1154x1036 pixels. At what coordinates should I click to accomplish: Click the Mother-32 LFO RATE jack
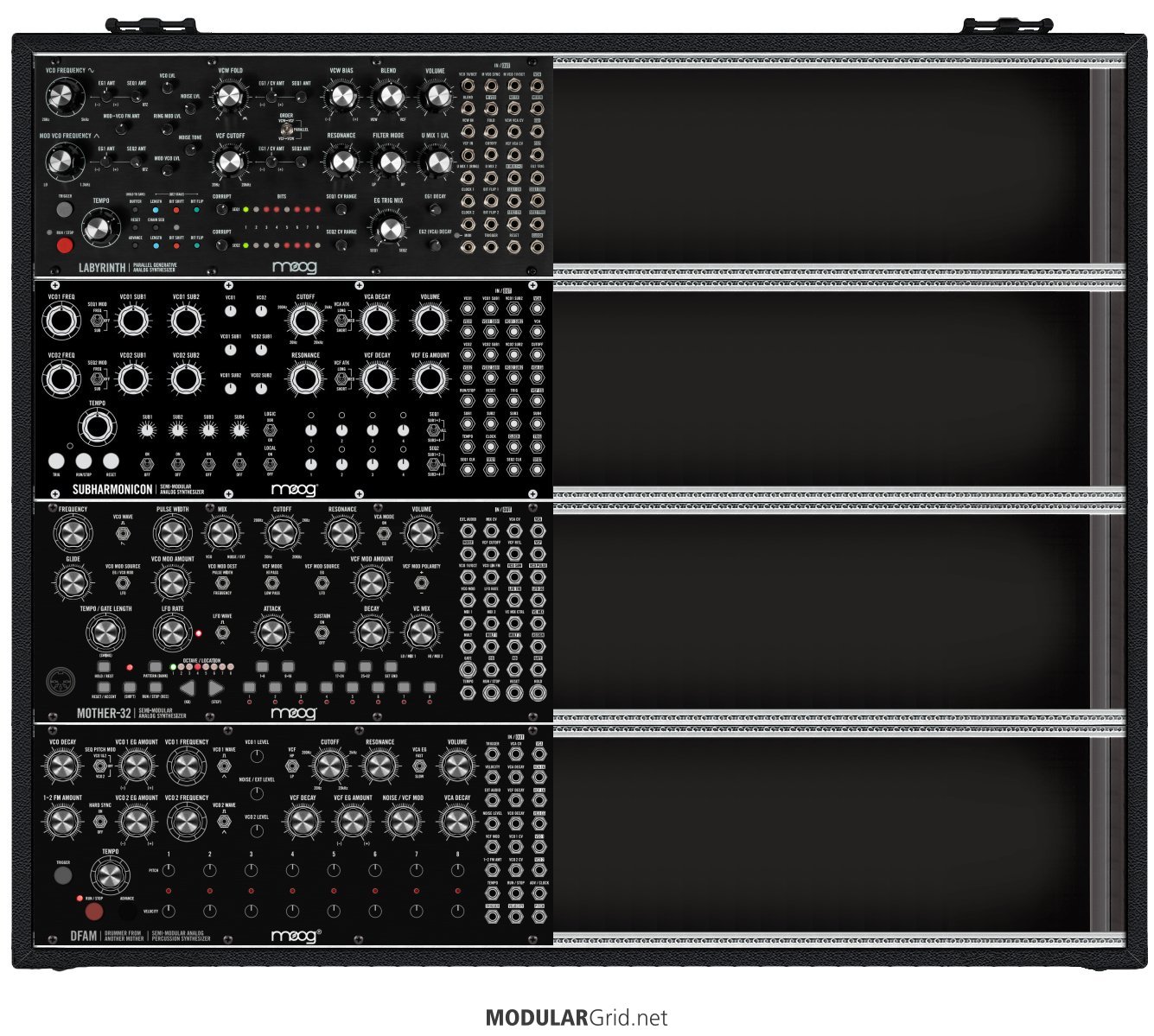[491, 600]
